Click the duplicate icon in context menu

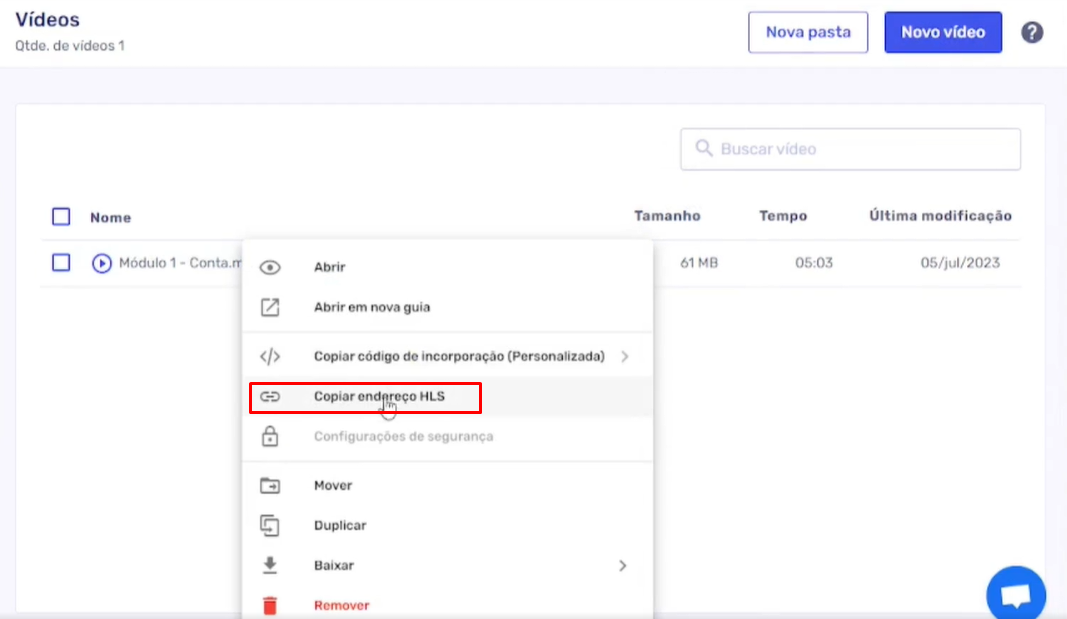pyautogui.click(x=270, y=526)
